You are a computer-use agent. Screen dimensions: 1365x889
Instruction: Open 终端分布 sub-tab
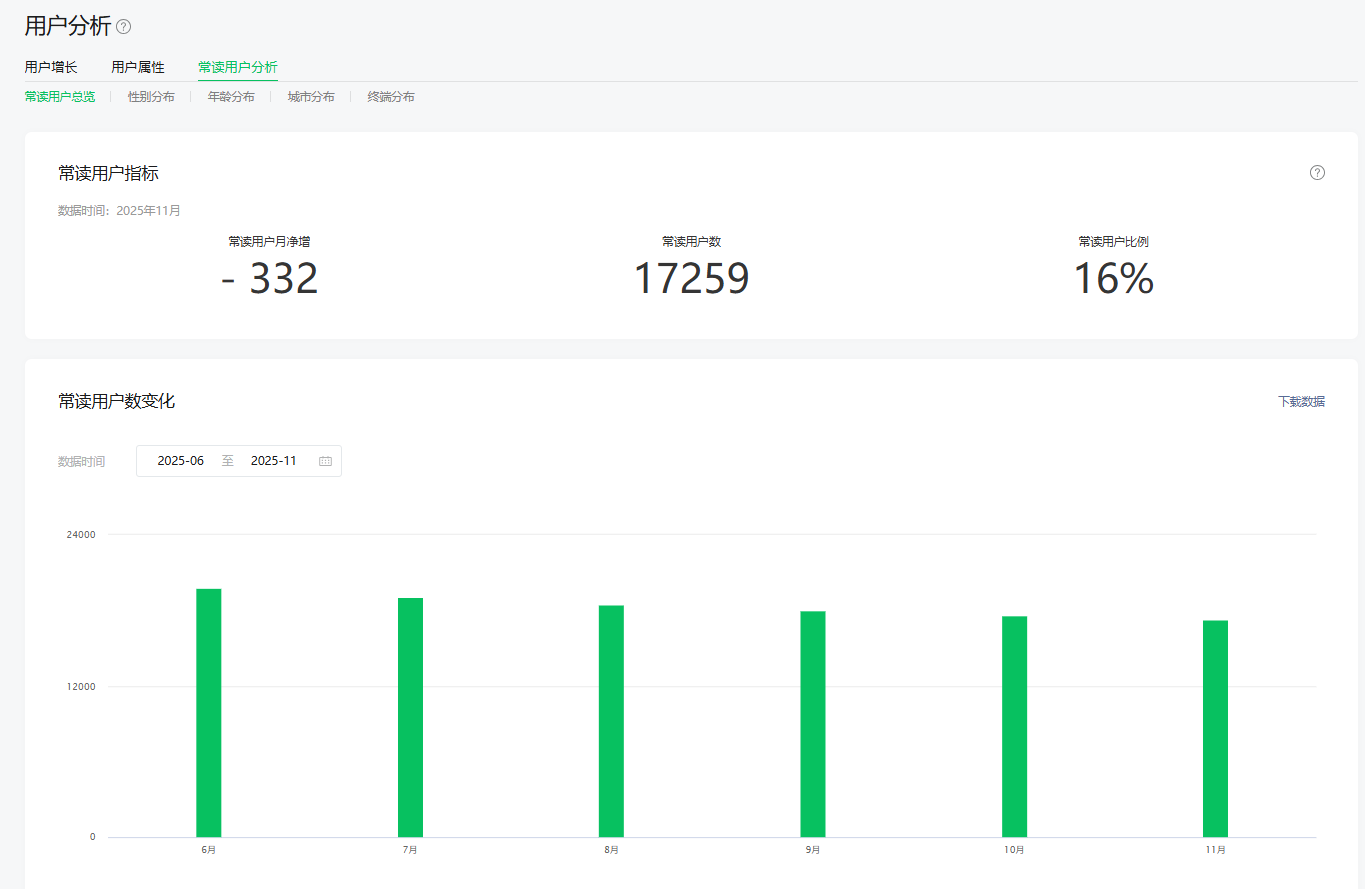[x=391, y=97]
